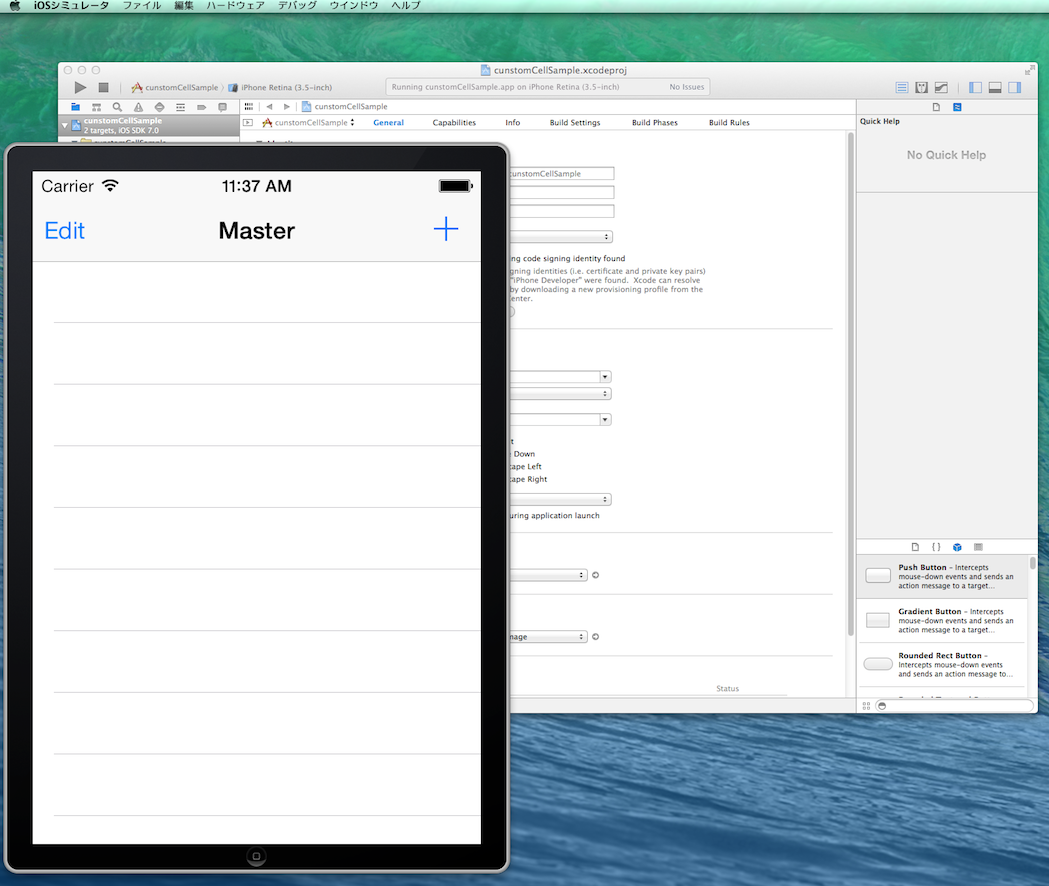Go back in editor history

pyautogui.click(x=269, y=106)
